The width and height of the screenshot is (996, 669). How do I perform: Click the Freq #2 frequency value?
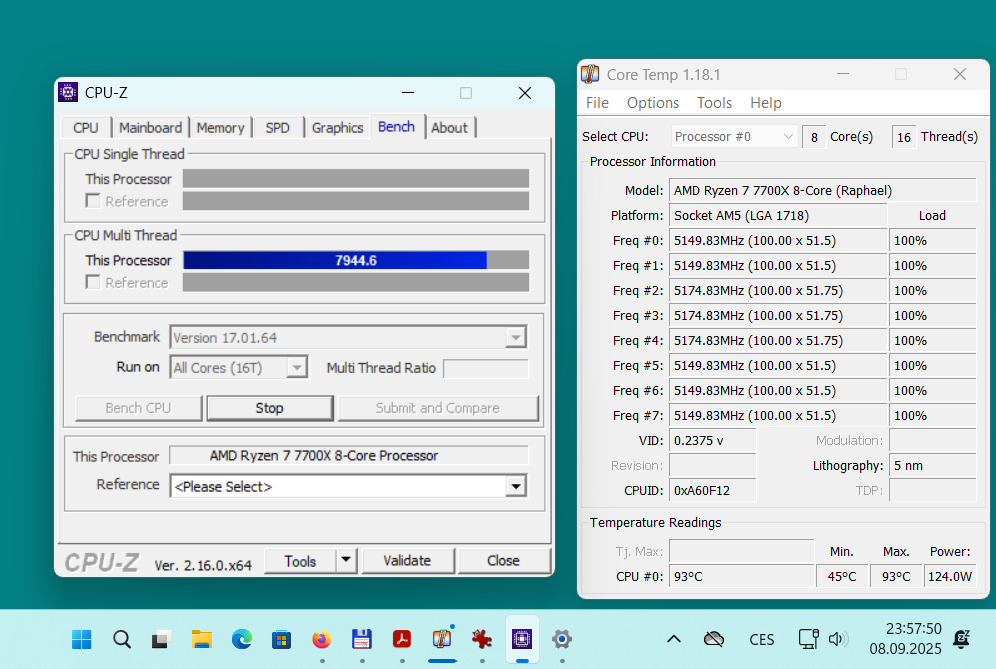tap(777, 291)
